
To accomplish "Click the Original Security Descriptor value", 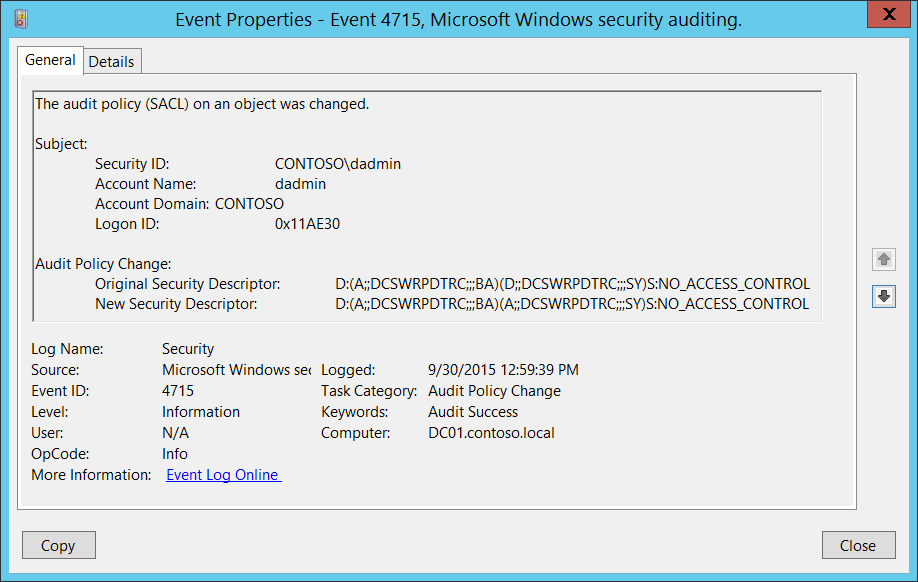I will [572, 284].
